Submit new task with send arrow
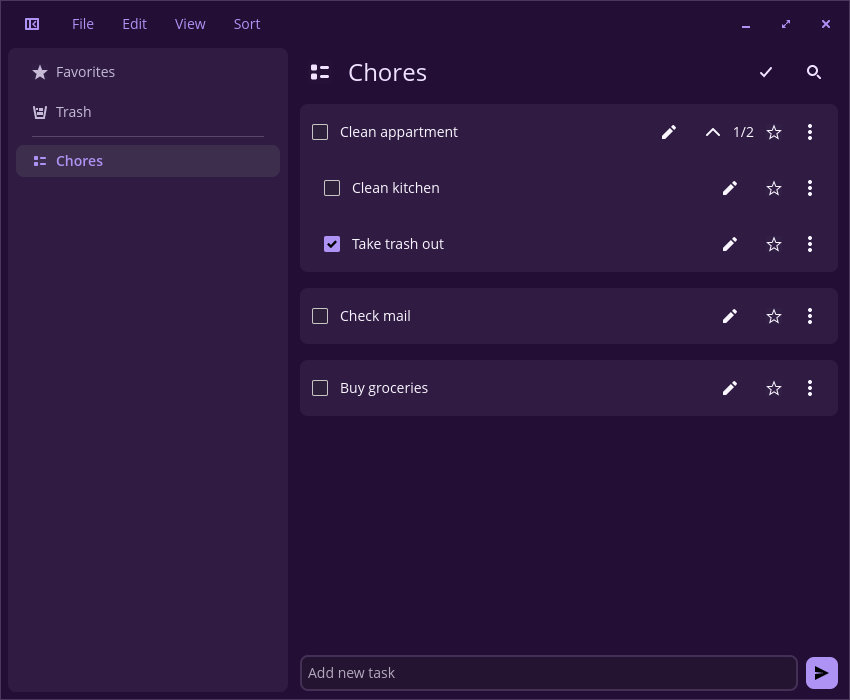Viewport: 850px width, 700px height. click(x=821, y=673)
